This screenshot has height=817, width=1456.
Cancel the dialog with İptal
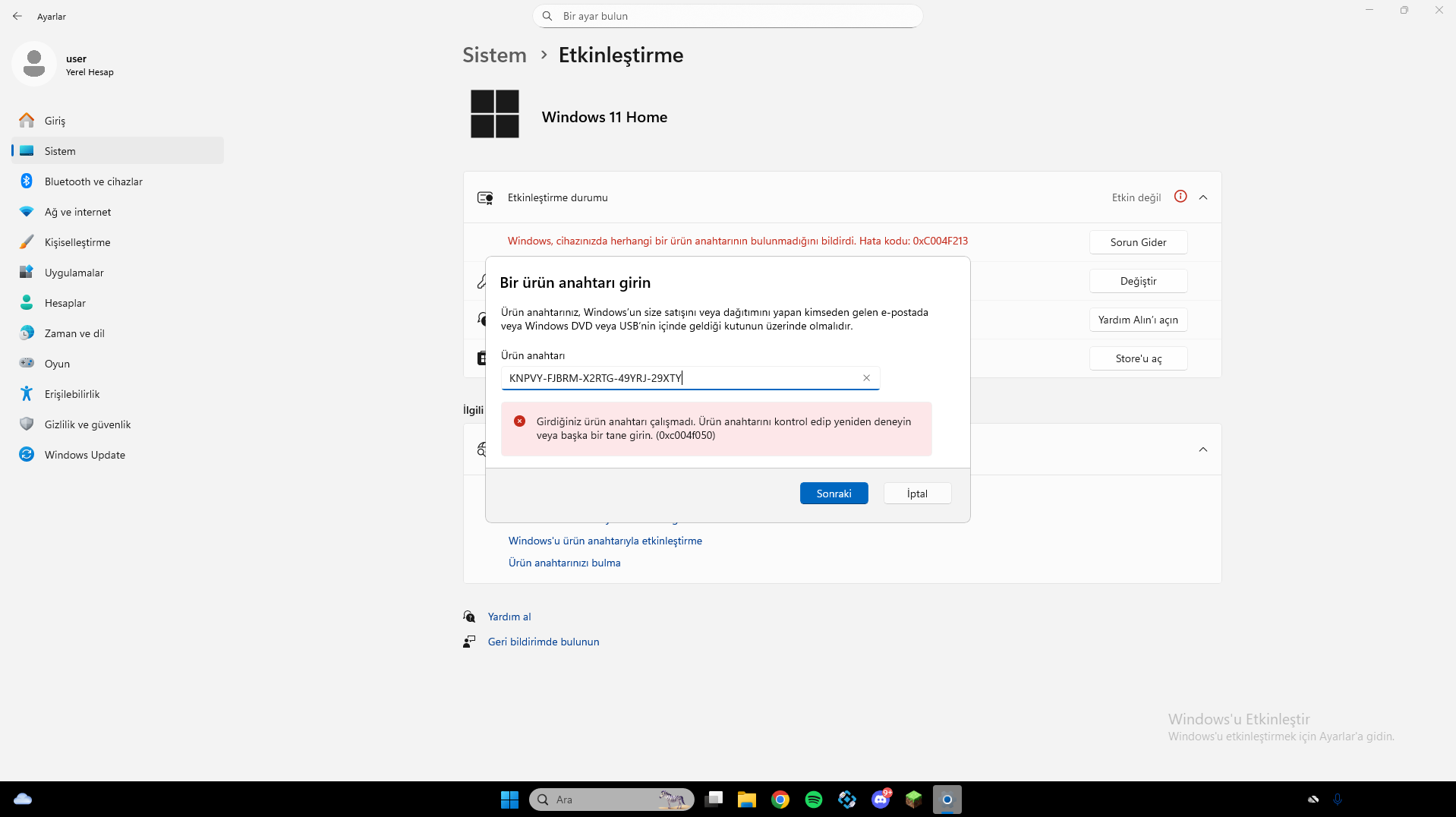917,494
